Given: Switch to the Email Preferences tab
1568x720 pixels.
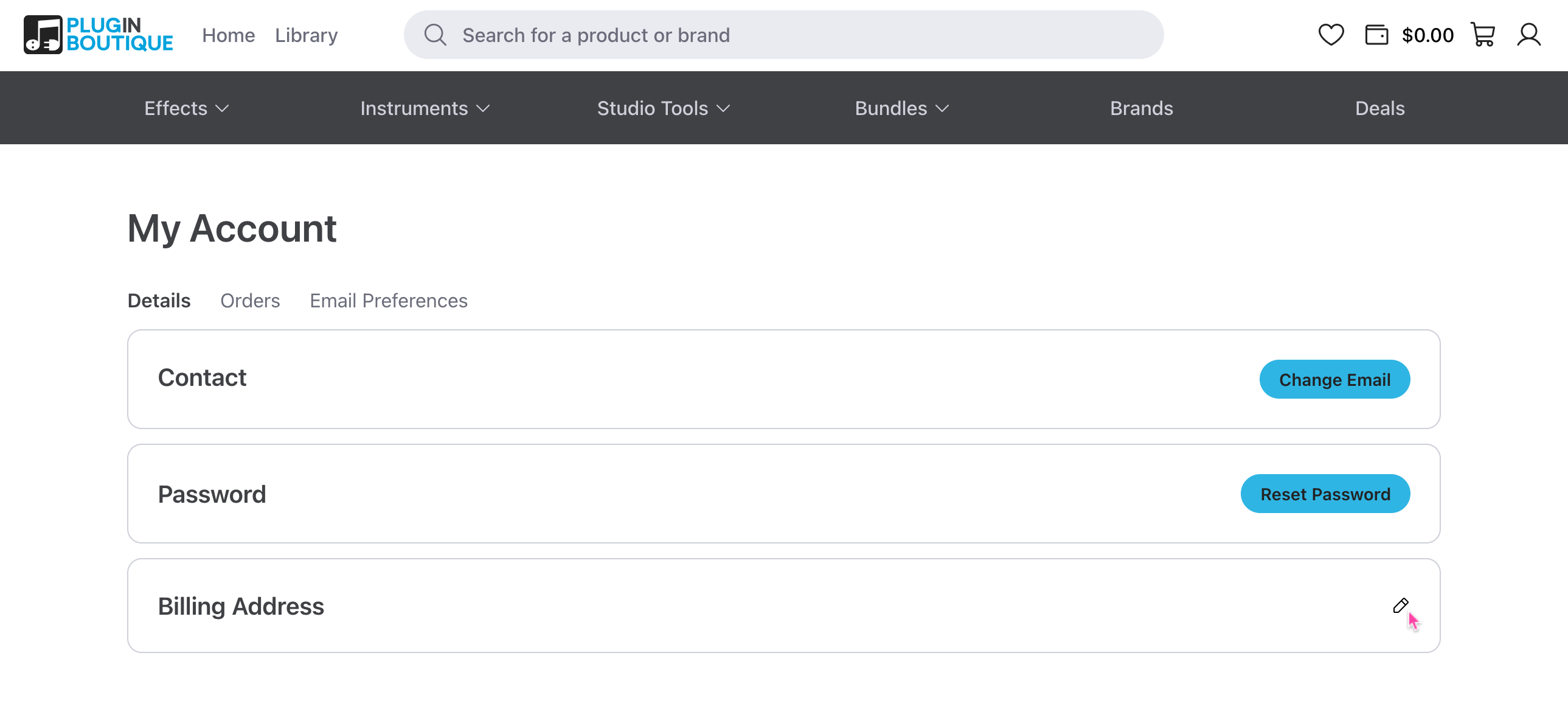Looking at the screenshot, I should (x=388, y=301).
